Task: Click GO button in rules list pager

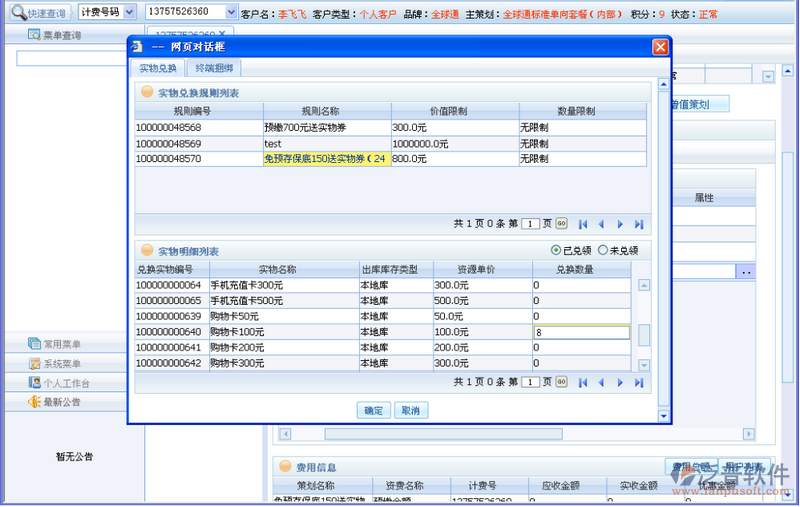Action: coord(562,224)
